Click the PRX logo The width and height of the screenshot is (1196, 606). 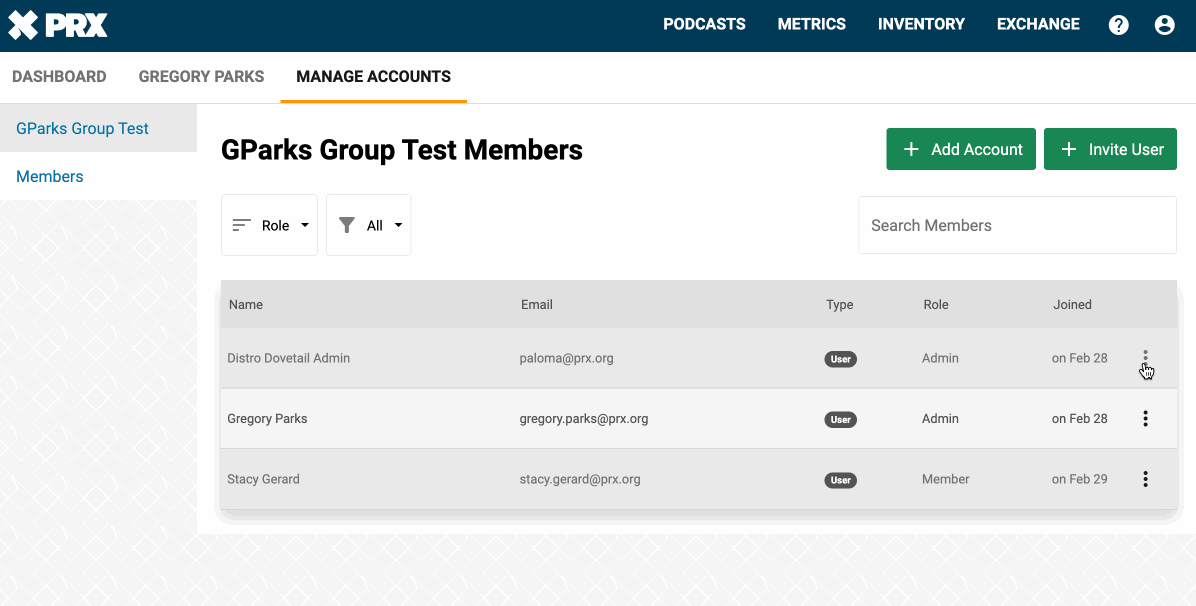[58, 25]
